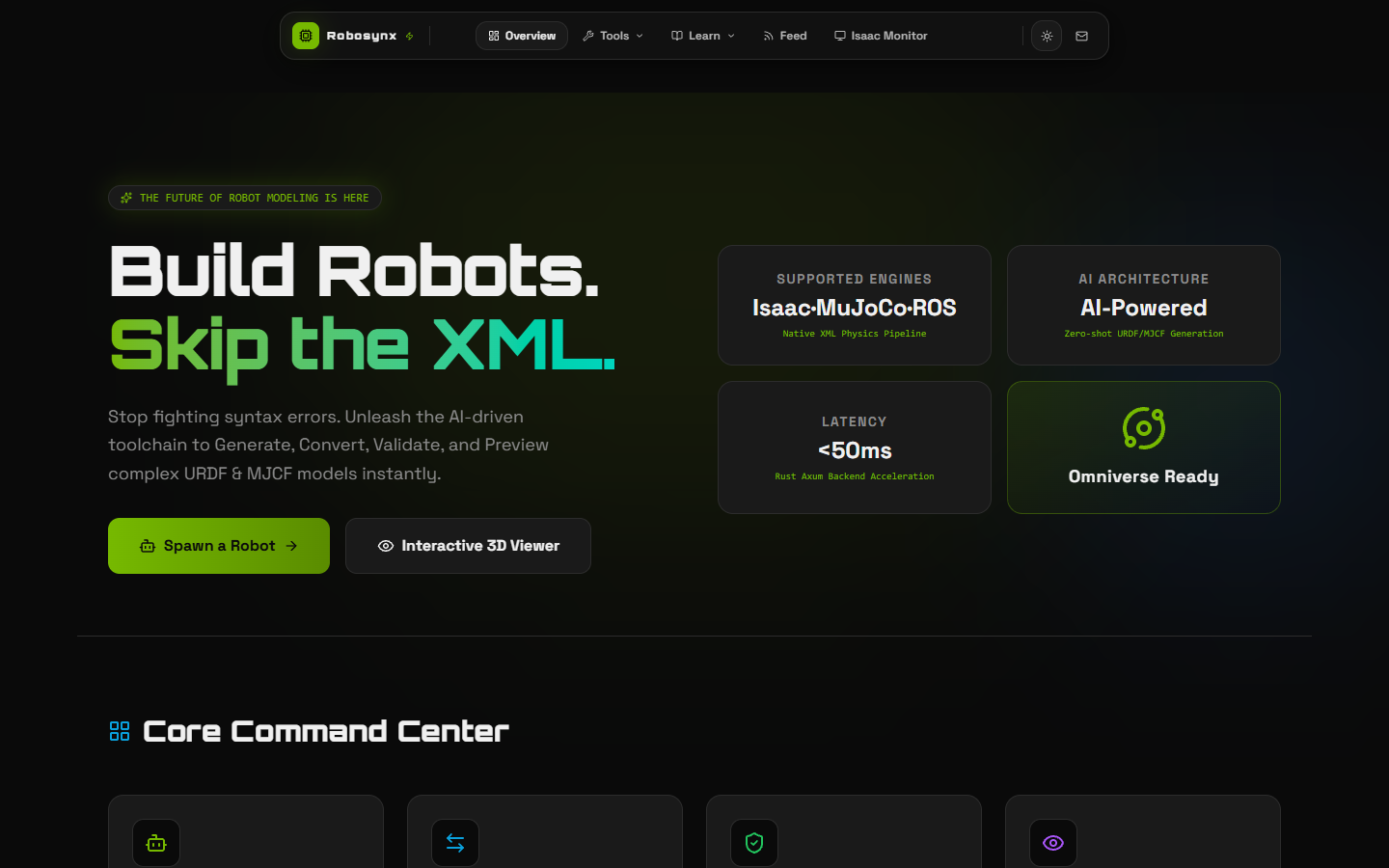Click the purple eye previewer icon
The height and width of the screenshot is (868, 1389).
point(1053,842)
